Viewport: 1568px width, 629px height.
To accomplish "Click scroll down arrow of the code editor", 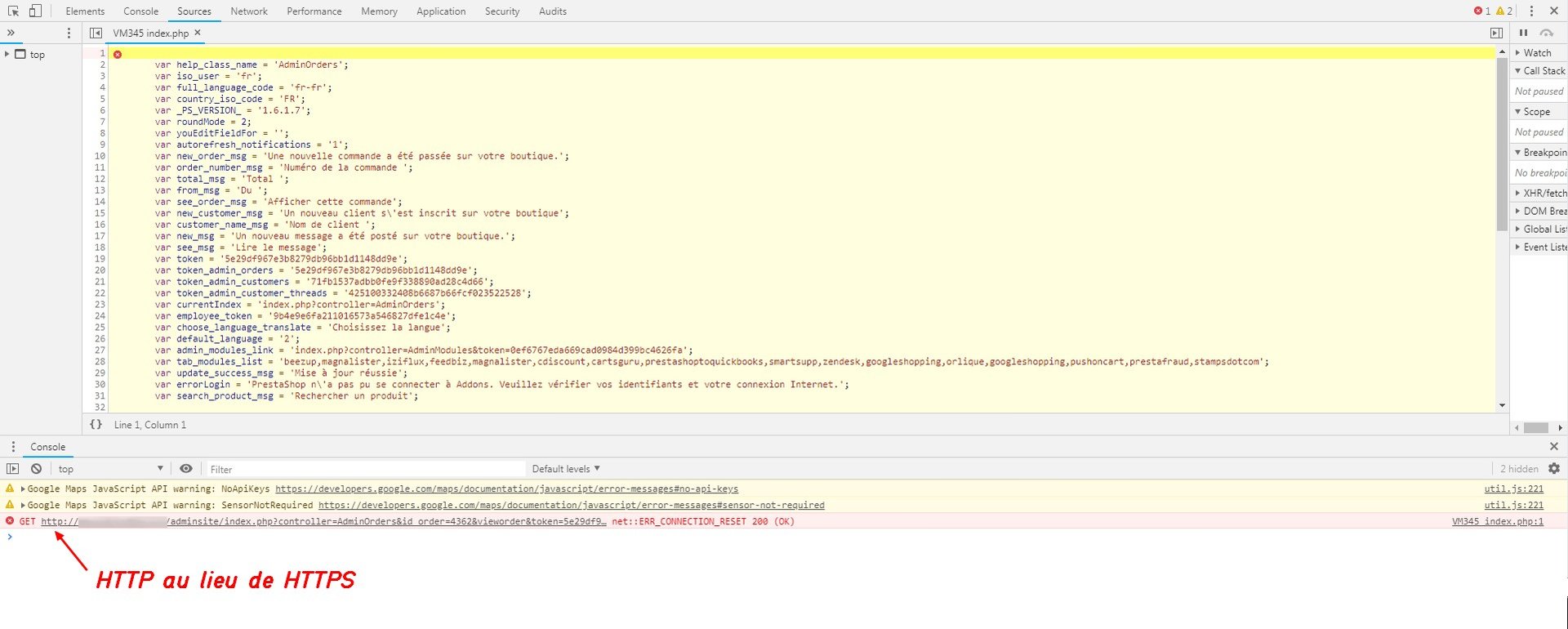I will click(x=1502, y=405).
